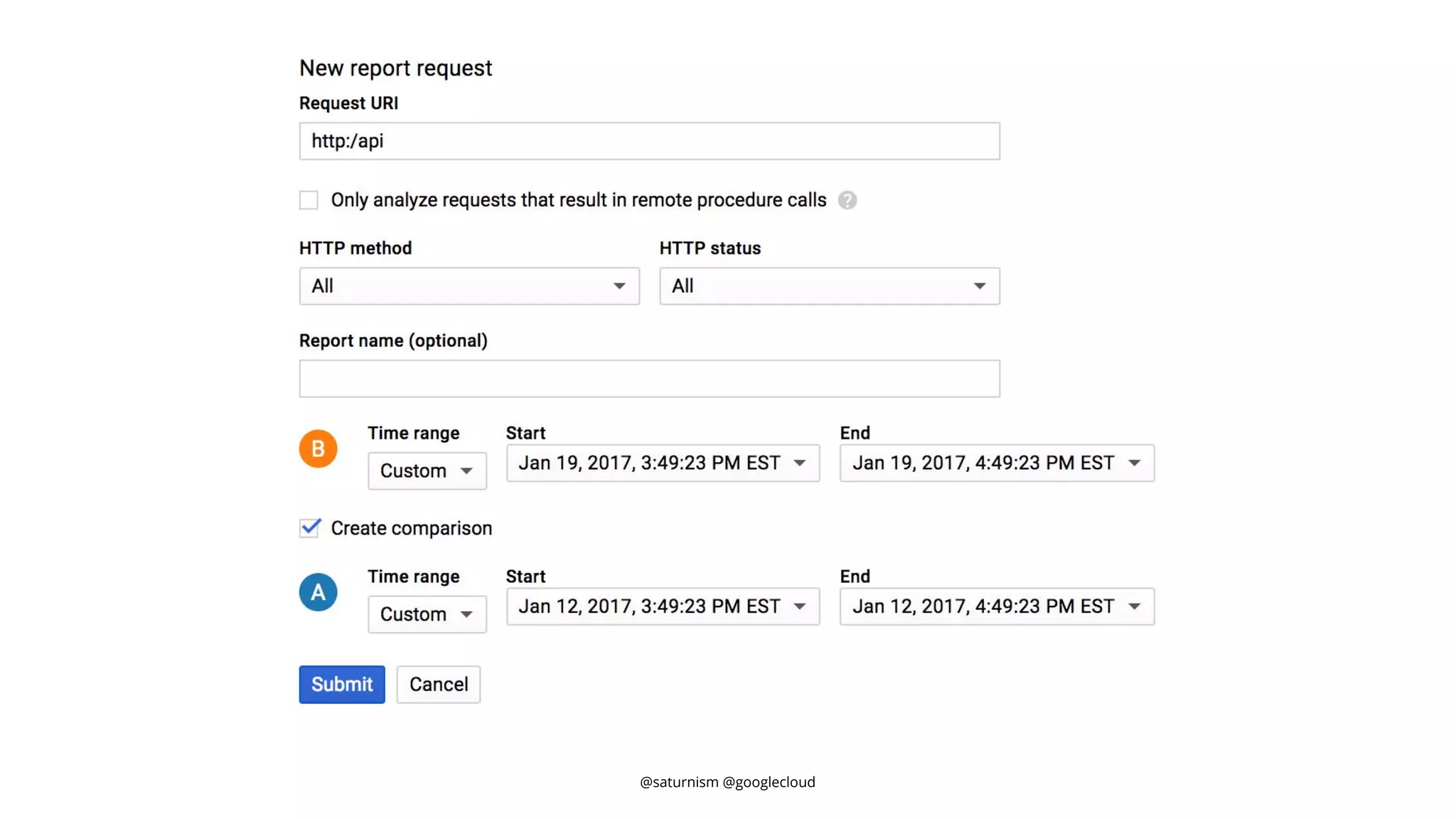Enable only analyze remote procedure calls checkbox
1456x819 pixels.
(309, 200)
